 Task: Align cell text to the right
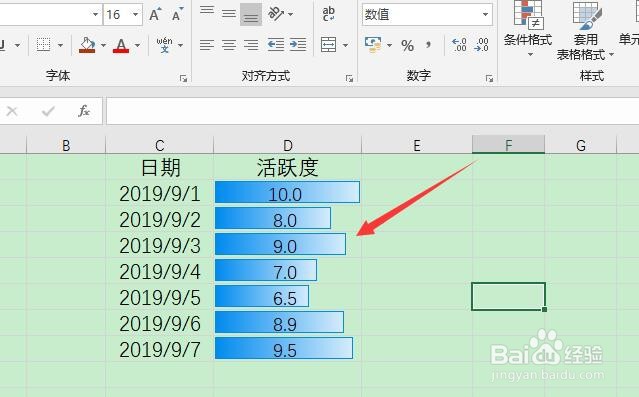[251, 45]
